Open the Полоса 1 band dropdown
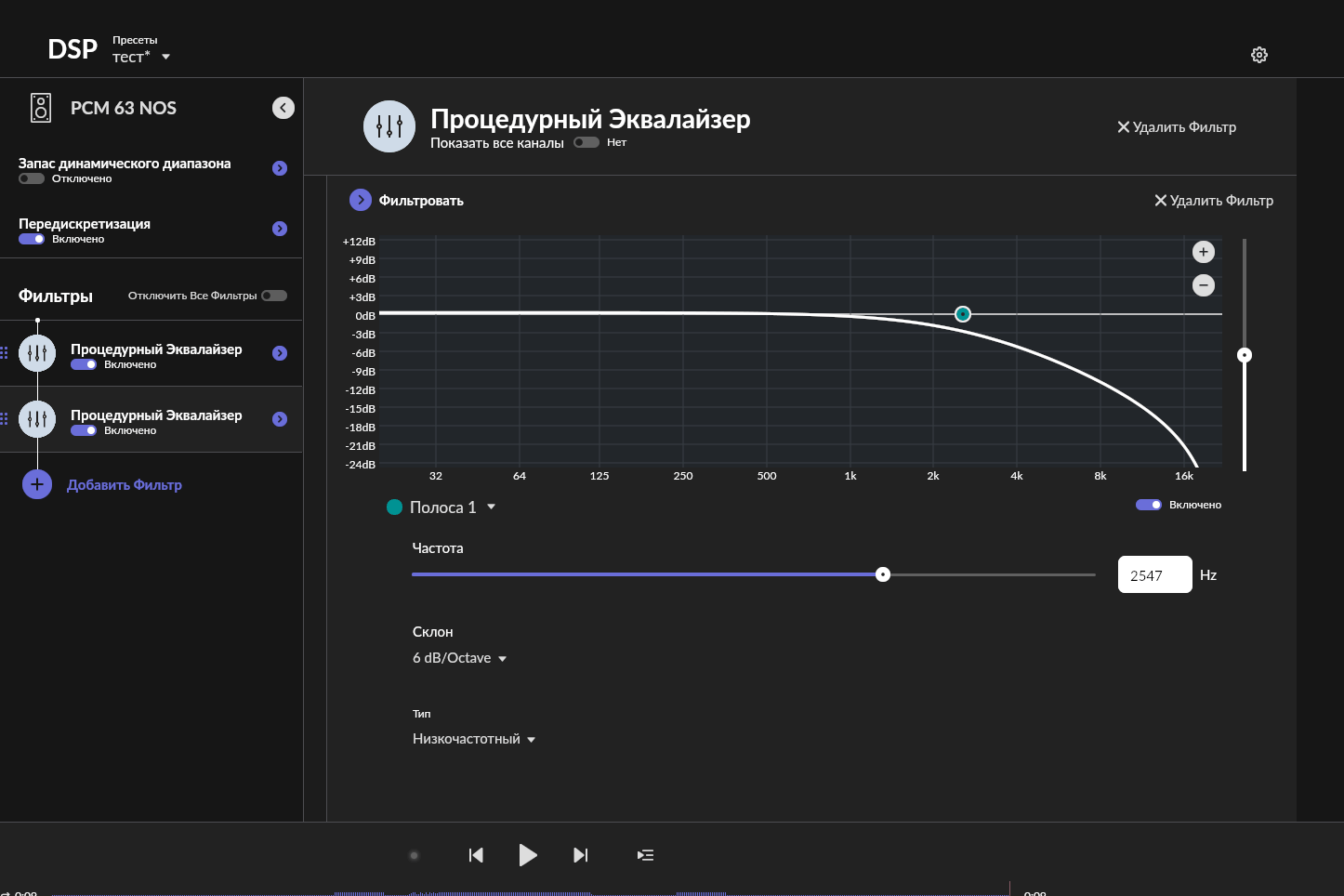The height and width of the screenshot is (896, 1344). click(x=453, y=507)
